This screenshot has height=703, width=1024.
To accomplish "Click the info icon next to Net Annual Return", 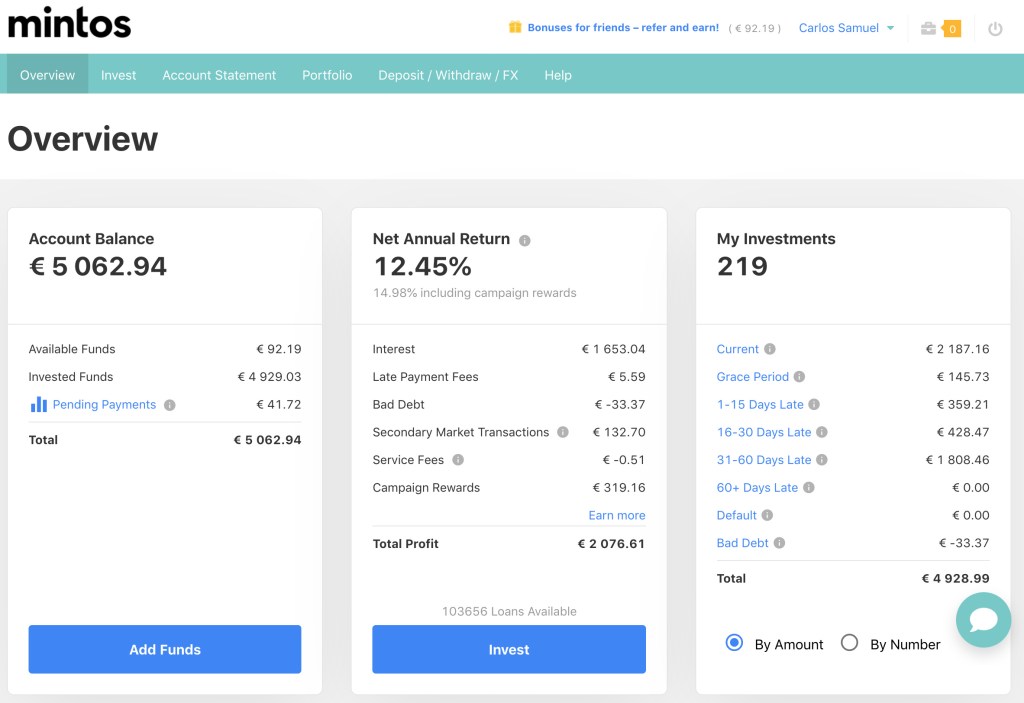I will (x=525, y=239).
